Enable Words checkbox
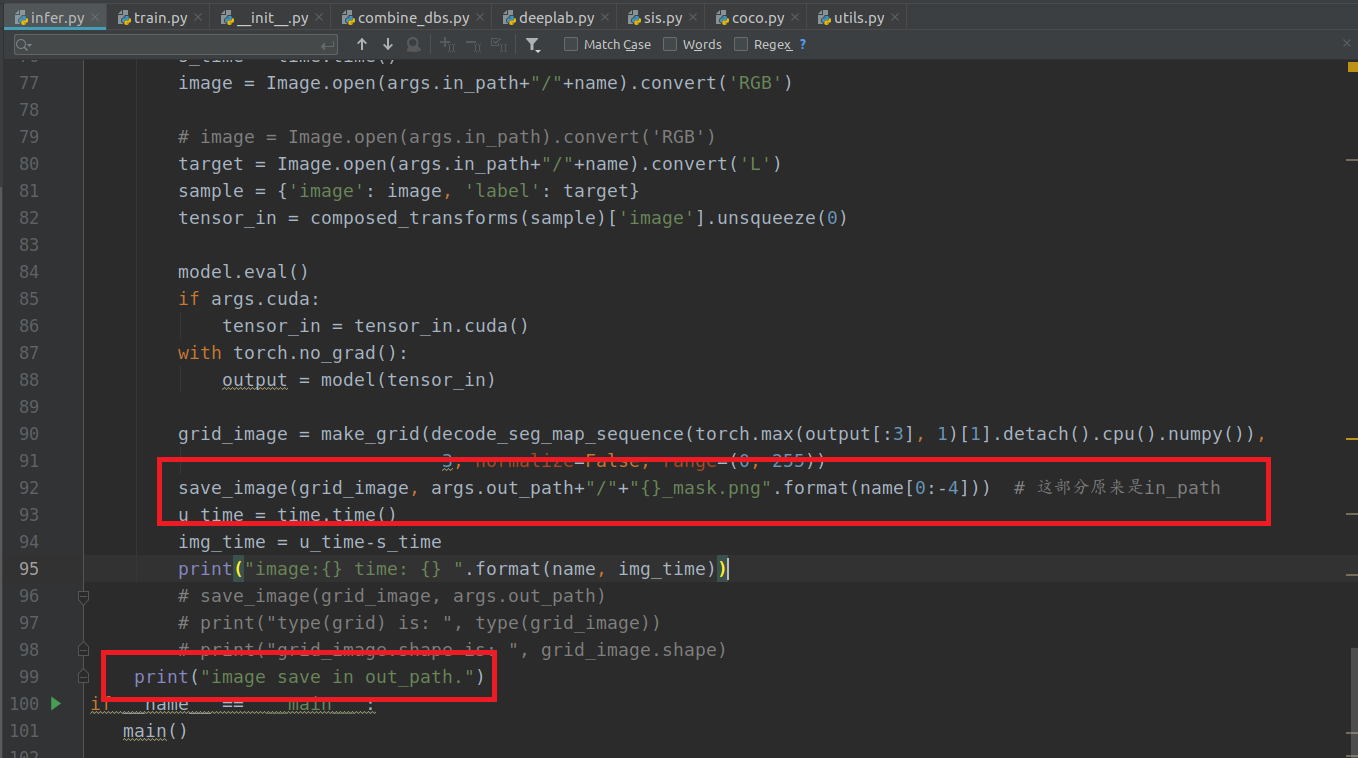 pyautogui.click(x=670, y=44)
